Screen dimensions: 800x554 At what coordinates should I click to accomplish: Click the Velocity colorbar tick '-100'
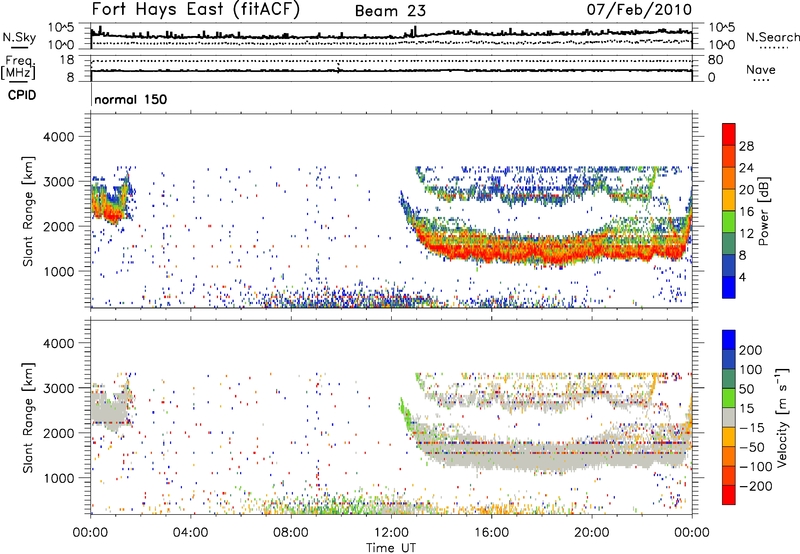(x=754, y=466)
